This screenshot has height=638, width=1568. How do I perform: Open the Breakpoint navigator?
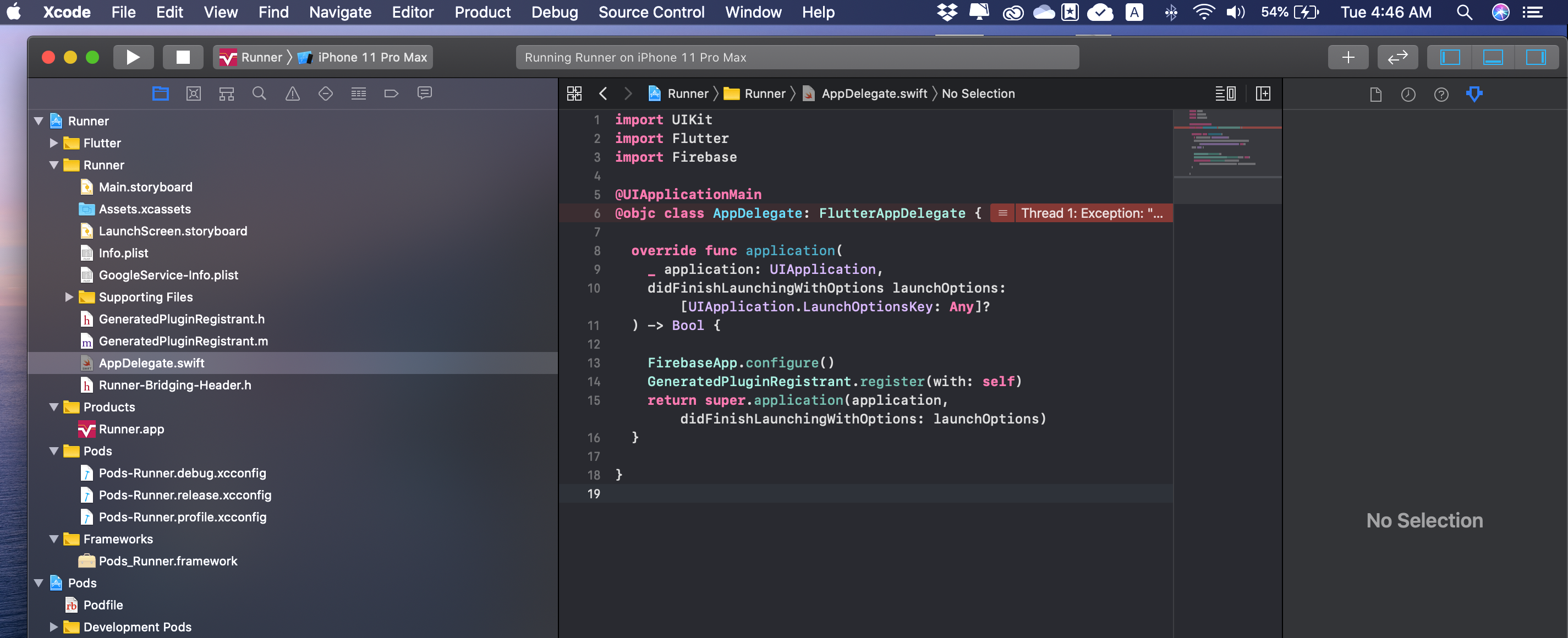[391, 93]
